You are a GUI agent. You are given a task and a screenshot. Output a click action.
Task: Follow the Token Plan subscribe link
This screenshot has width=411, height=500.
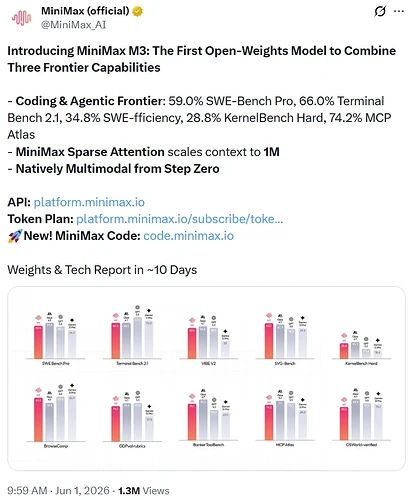tap(180, 219)
